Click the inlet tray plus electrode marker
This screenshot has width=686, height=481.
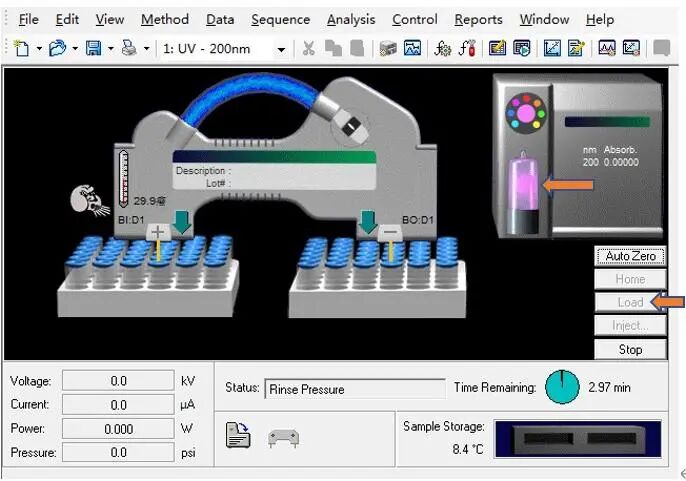click(157, 232)
